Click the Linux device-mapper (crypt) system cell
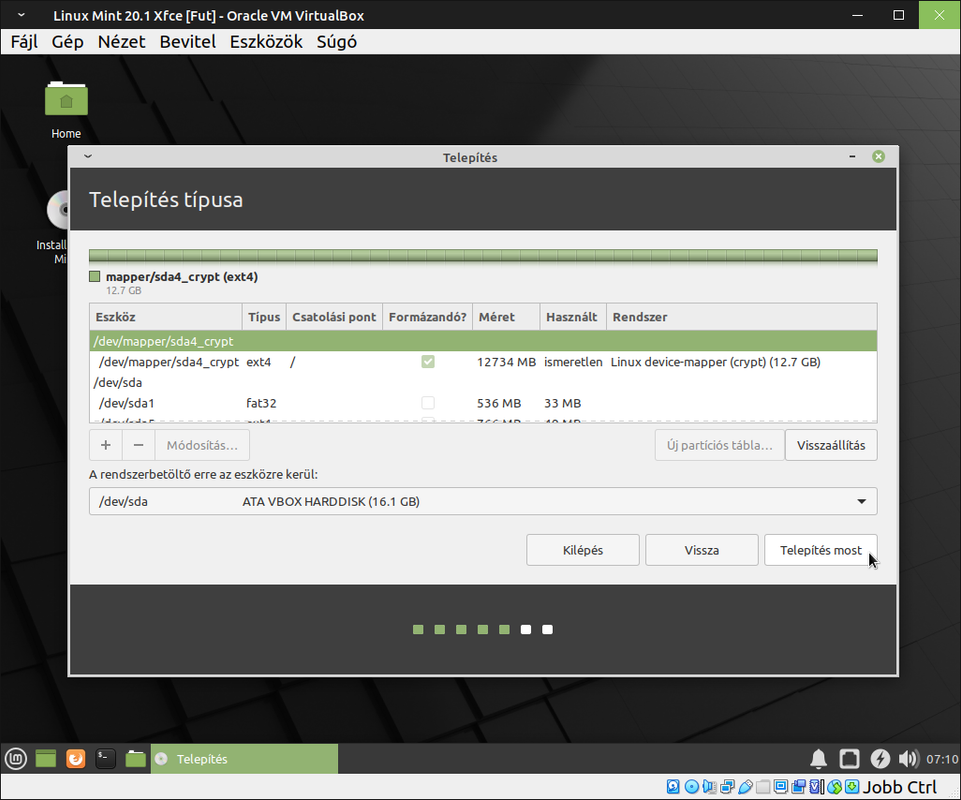Image resolution: width=961 pixels, height=800 pixels. (715, 362)
